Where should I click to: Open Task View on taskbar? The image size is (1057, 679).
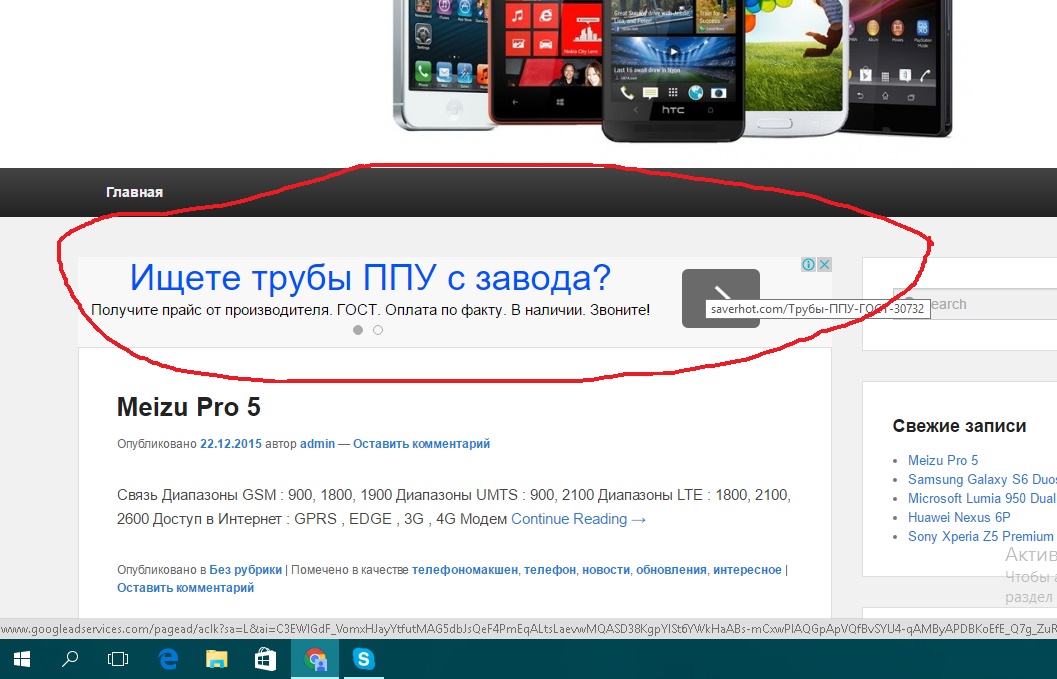pos(118,659)
